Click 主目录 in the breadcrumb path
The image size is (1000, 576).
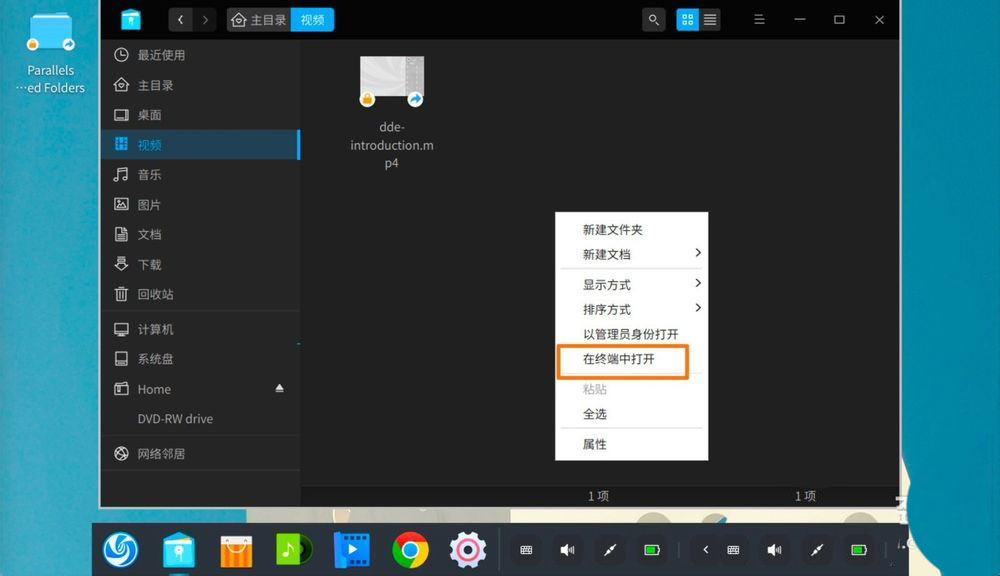coord(259,19)
